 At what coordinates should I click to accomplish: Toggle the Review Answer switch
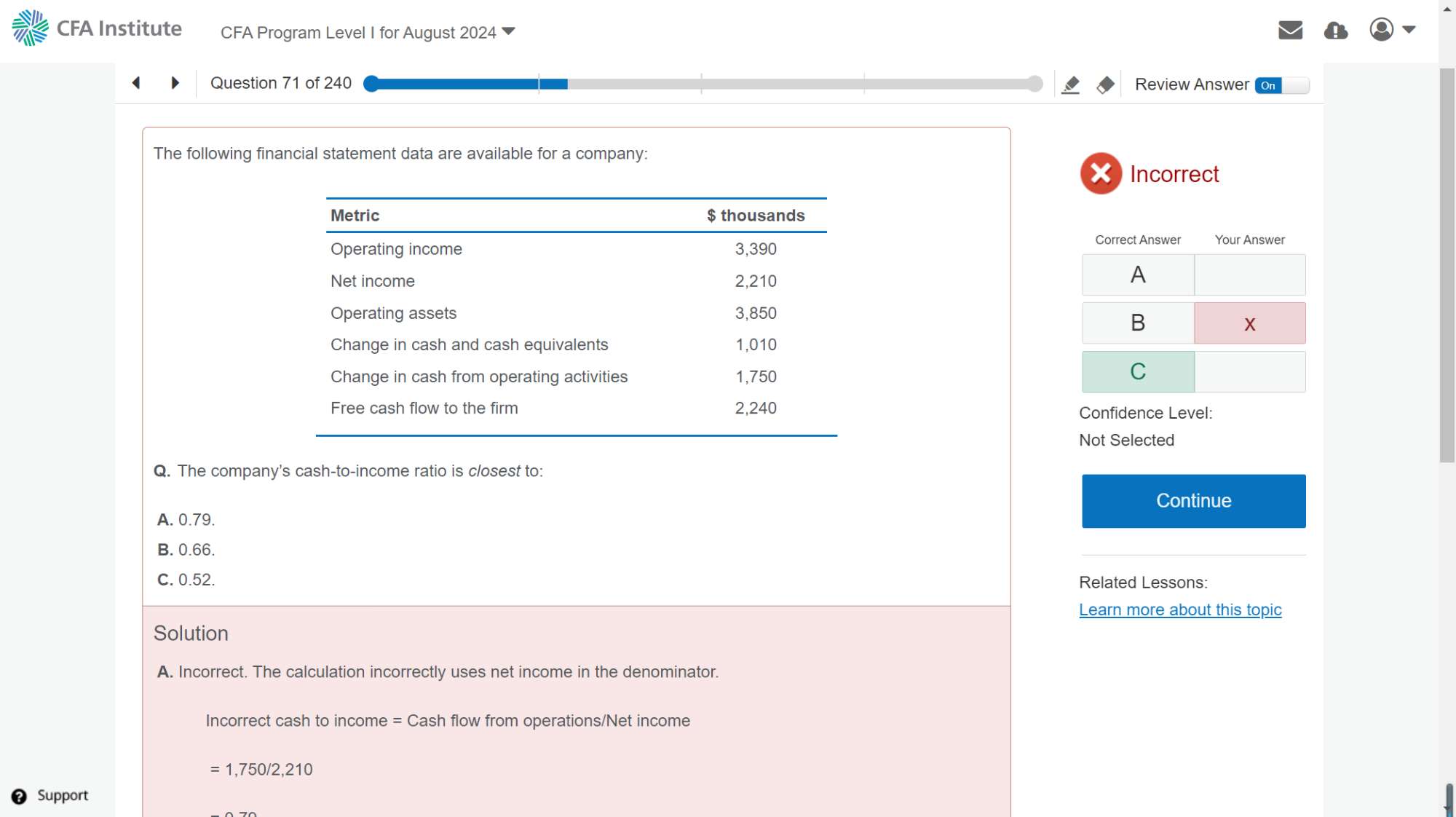(x=1281, y=85)
